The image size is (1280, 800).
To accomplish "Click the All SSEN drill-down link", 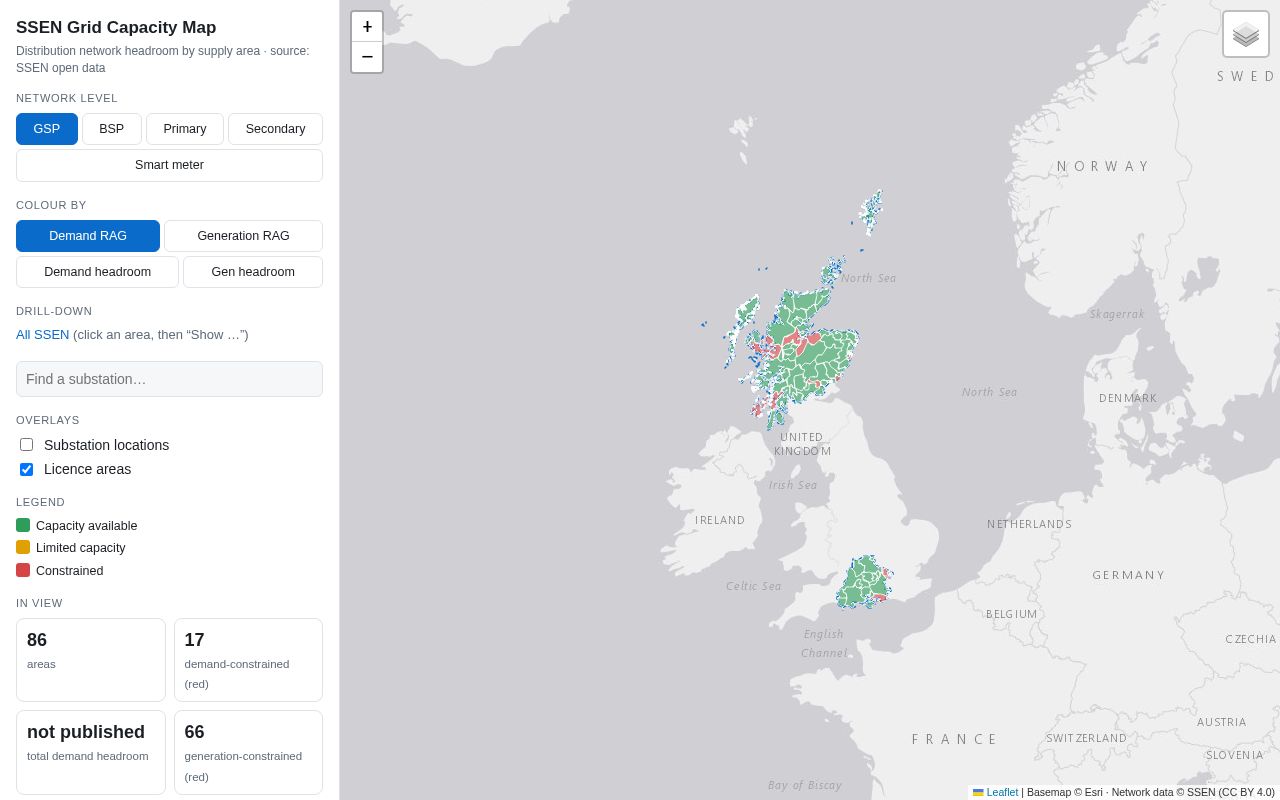I will [x=43, y=335].
